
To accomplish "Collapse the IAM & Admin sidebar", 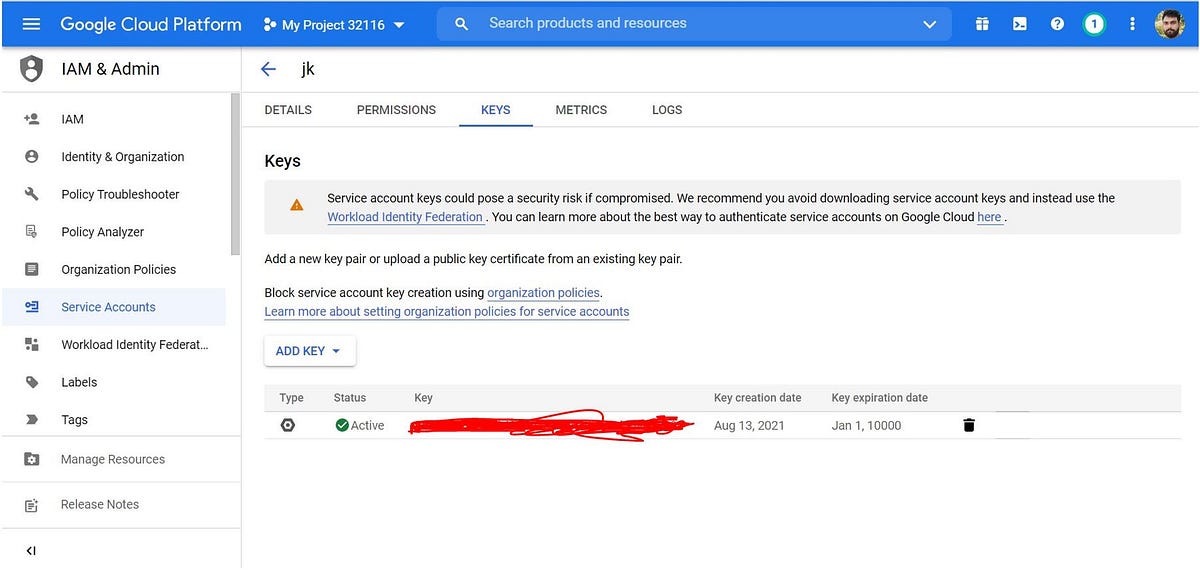I will tap(30, 550).
